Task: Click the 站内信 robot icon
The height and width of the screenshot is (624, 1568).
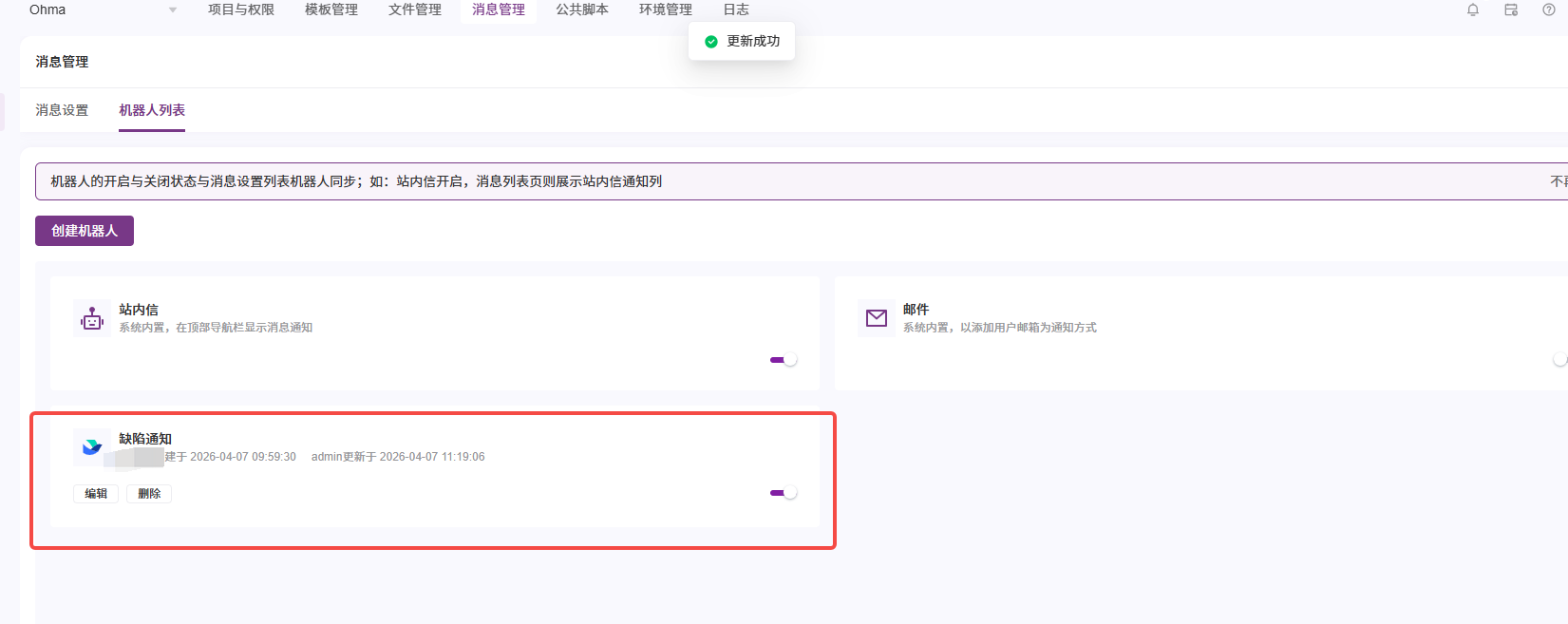Action: [x=92, y=319]
